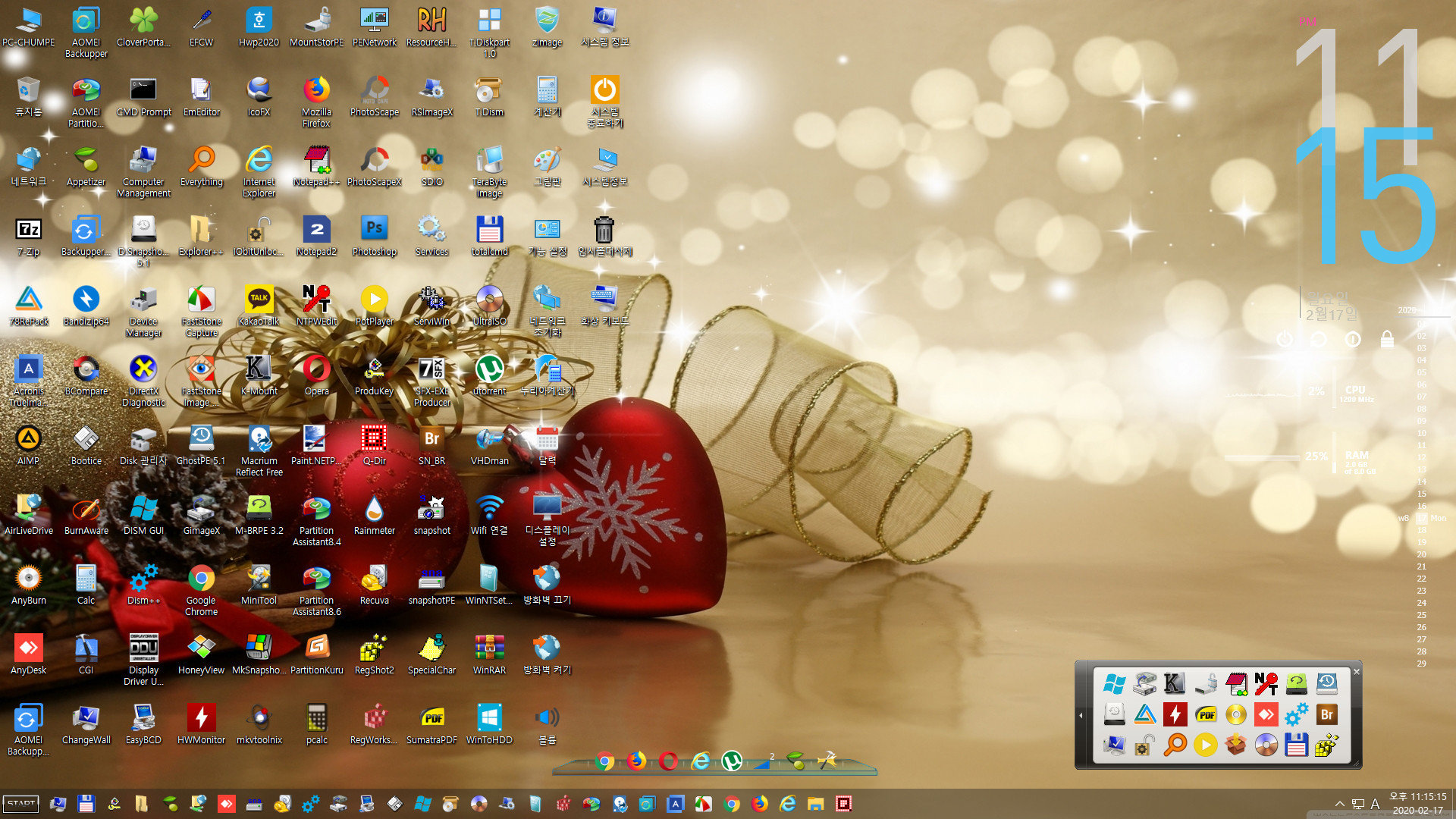Click the Windows logo in launcher panel
The image size is (1456, 819).
[x=1114, y=684]
